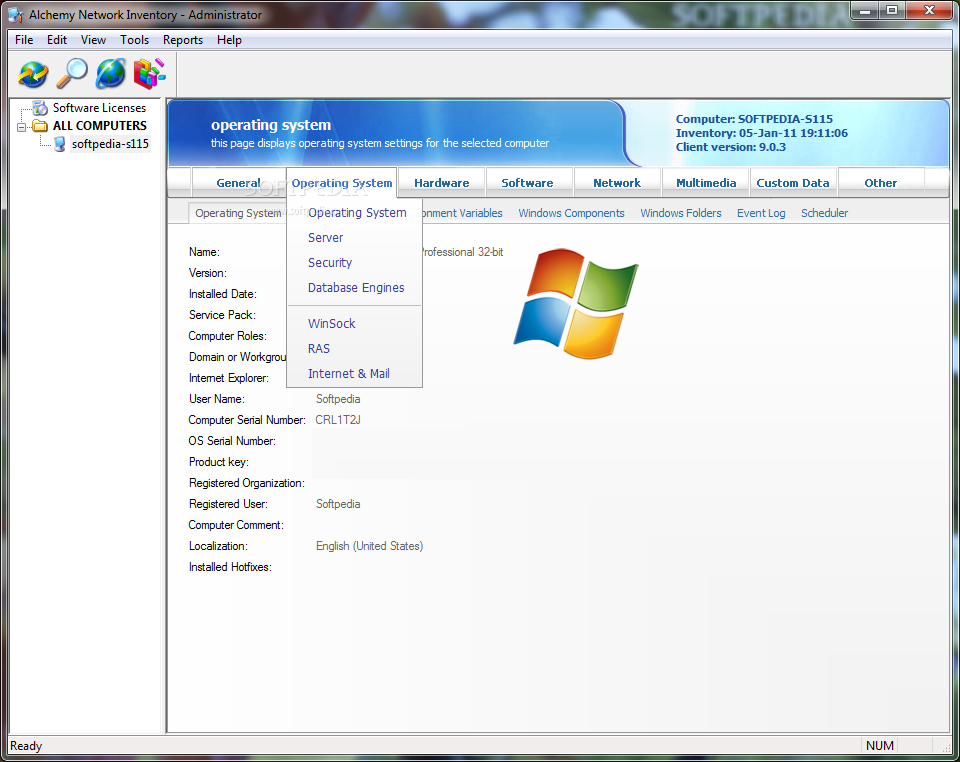The width and height of the screenshot is (960, 762).
Task: Open the Help menu
Action: coord(229,40)
